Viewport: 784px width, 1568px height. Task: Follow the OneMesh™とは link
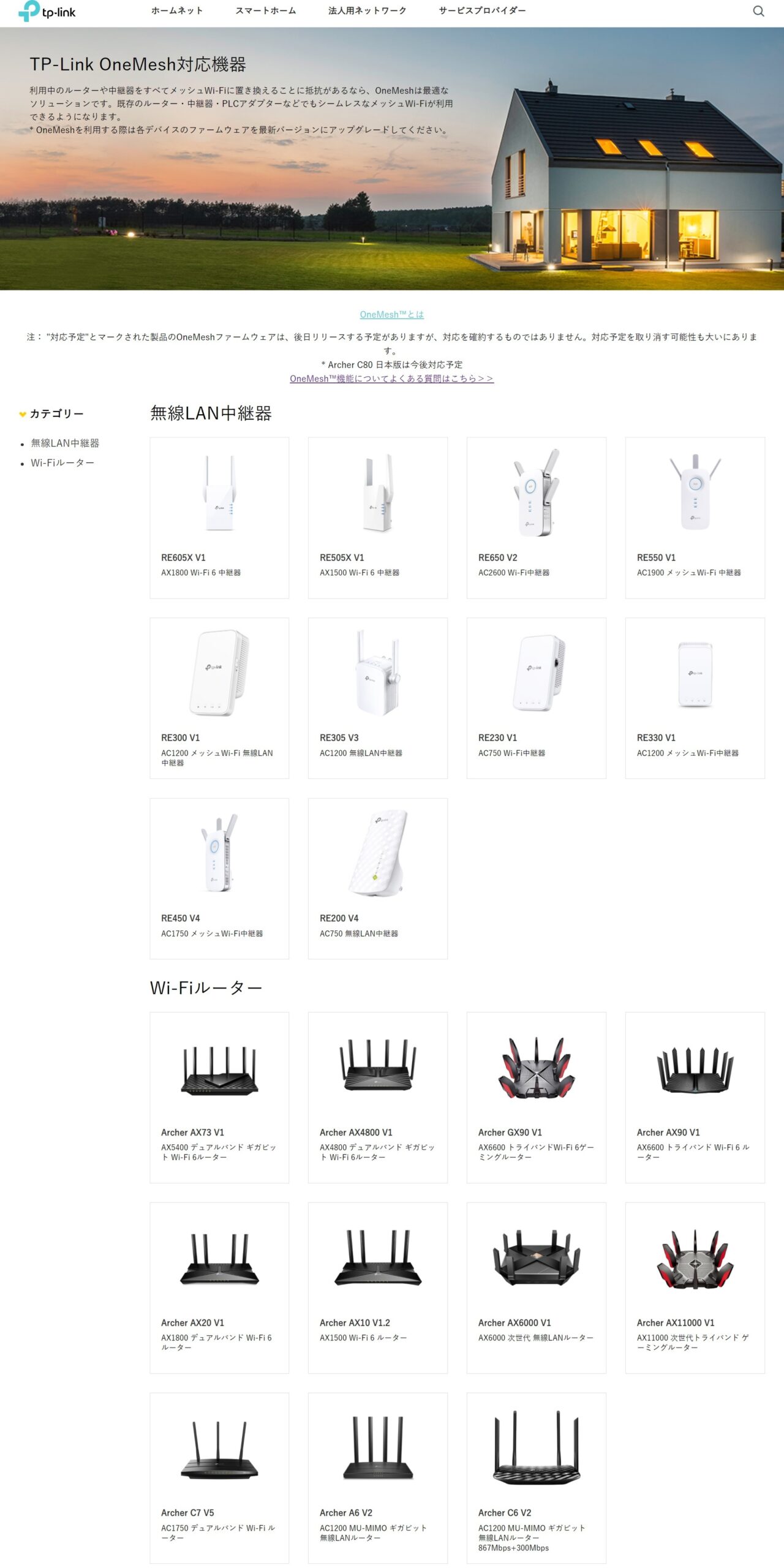392,314
